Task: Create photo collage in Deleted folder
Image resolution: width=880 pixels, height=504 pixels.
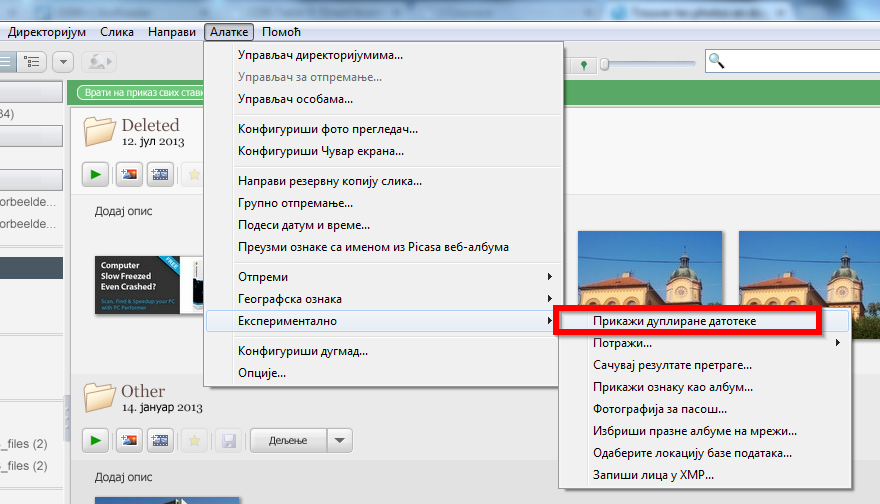Action: coord(128,175)
